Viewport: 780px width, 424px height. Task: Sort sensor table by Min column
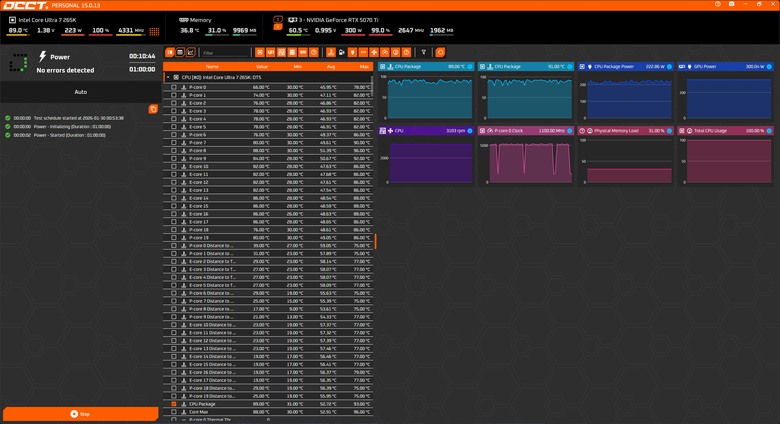pyautogui.click(x=297, y=67)
